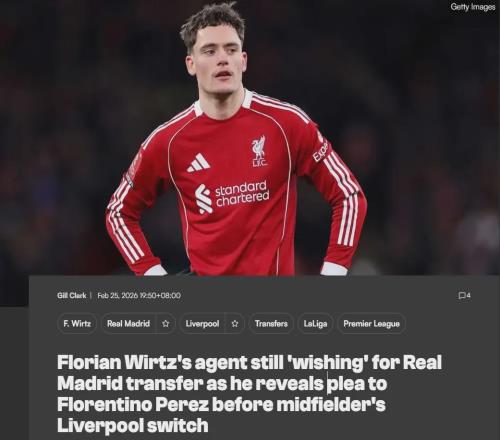
Task: Click the Feb 25, 2026 publish timestamp
Action: coord(139,295)
